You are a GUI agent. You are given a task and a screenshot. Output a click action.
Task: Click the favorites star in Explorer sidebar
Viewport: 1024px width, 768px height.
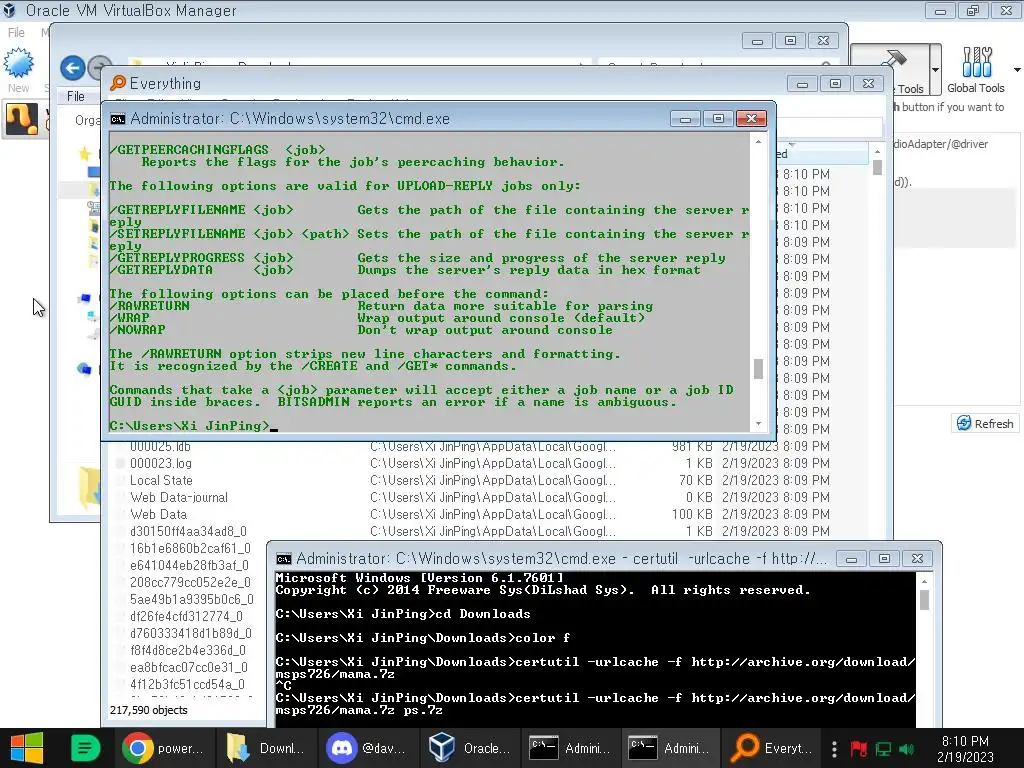tap(84, 153)
